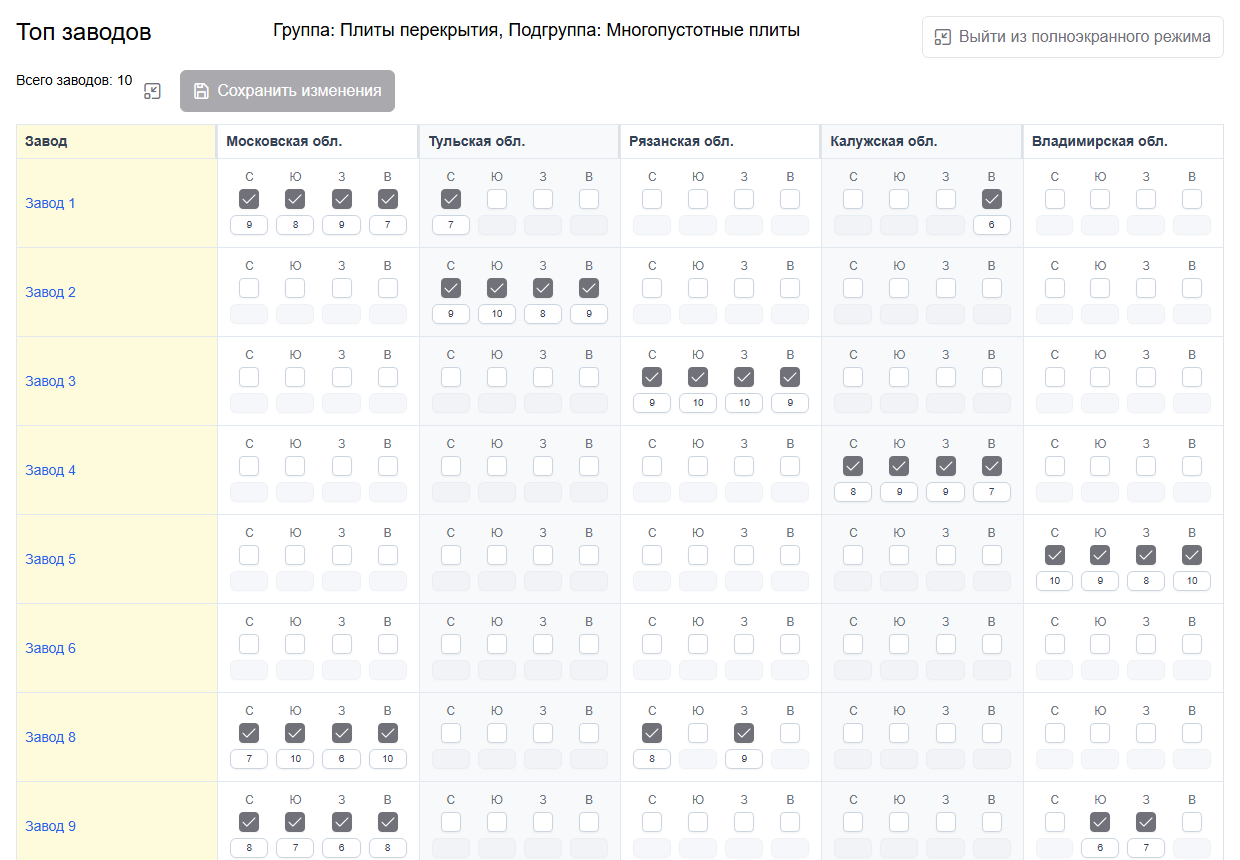
Task: Check Ю for Завод 8 in Рязанская обл.
Action: tap(698, 733)
